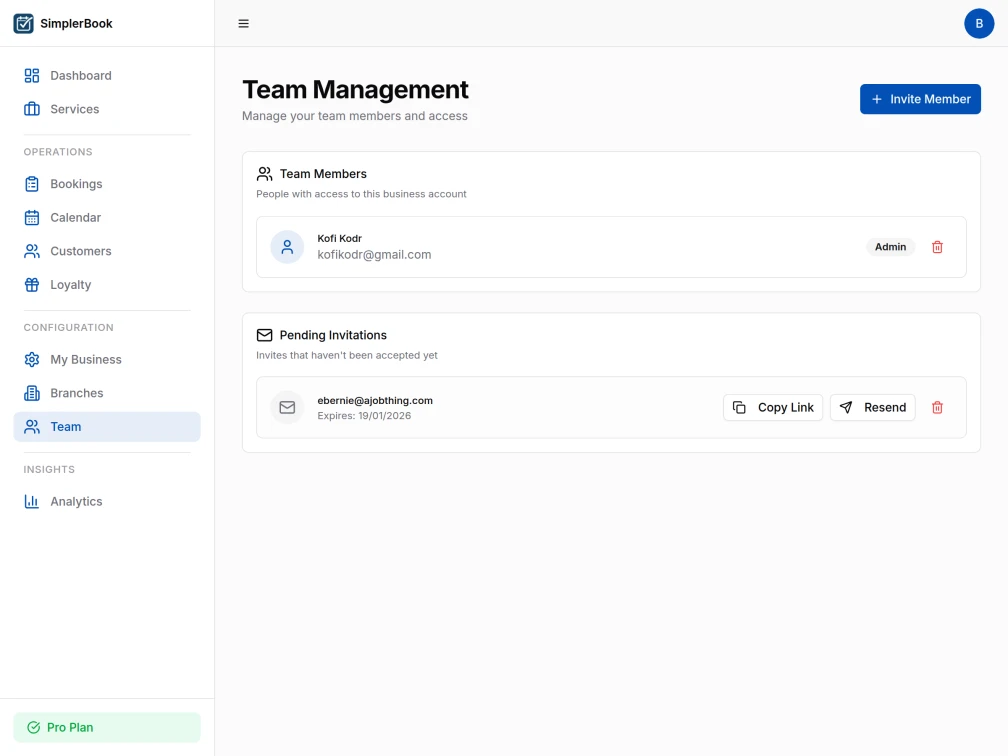Resend the invitation to ebernie@ajobthing.com

[872, 408]
